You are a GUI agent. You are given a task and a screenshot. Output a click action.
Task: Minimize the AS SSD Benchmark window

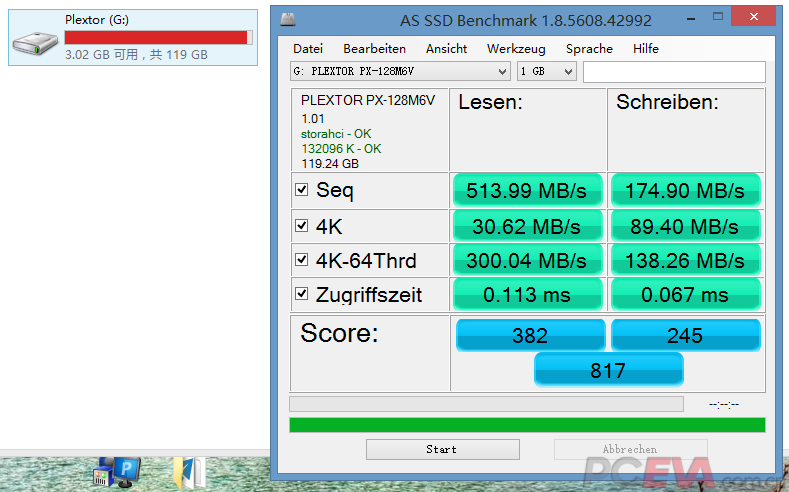(691, 19)
